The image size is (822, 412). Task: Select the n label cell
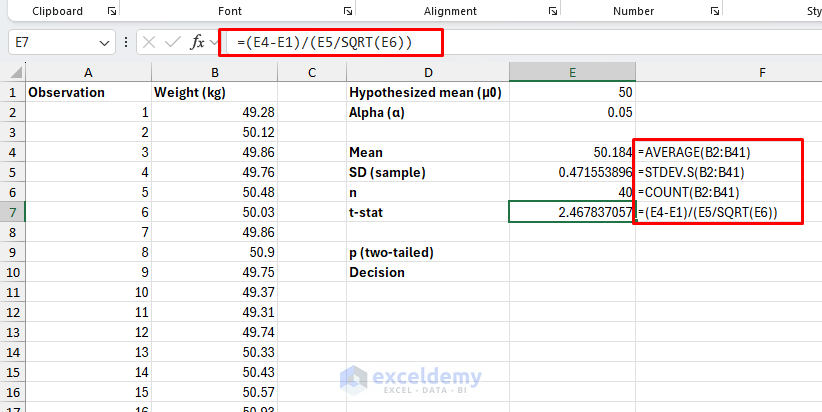428,192
